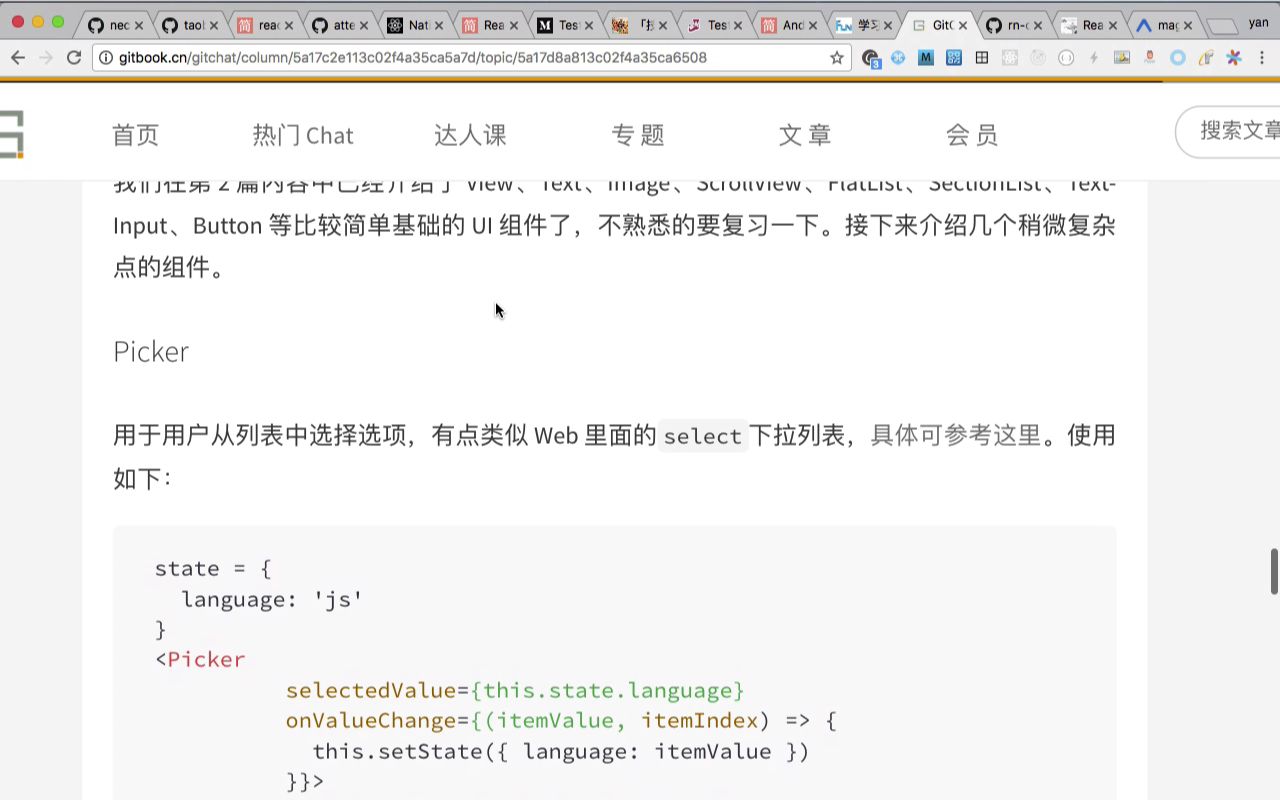The width and height of the screenshot is (1280, 800).
Task: Focus the URL address bar
Action: [x=470, y=58]
